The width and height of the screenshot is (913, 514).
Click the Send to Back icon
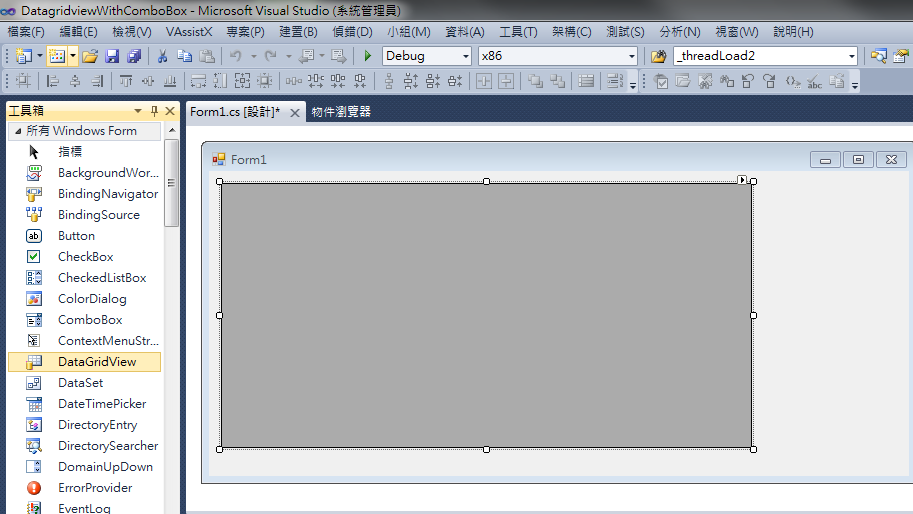click(557, 81)
